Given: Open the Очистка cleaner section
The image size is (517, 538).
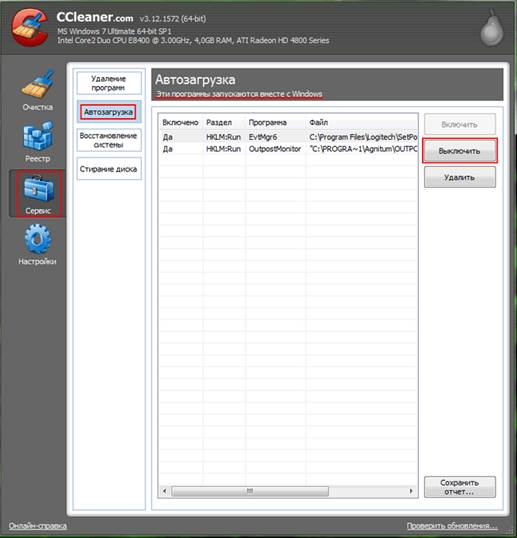Looking at the screenshot, I should click(37, 91).
